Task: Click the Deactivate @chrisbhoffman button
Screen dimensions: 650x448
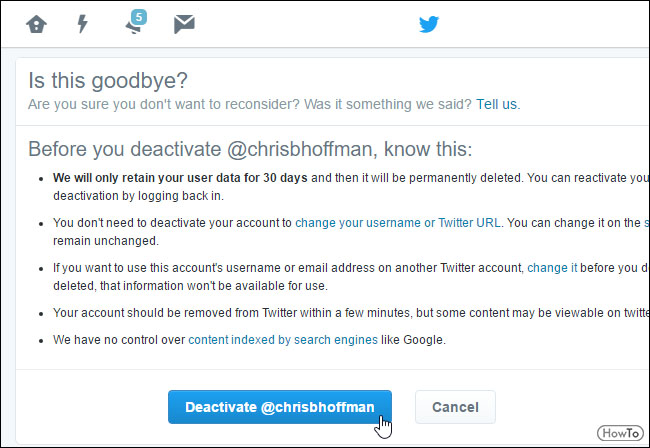Action: tap(280, 407)
